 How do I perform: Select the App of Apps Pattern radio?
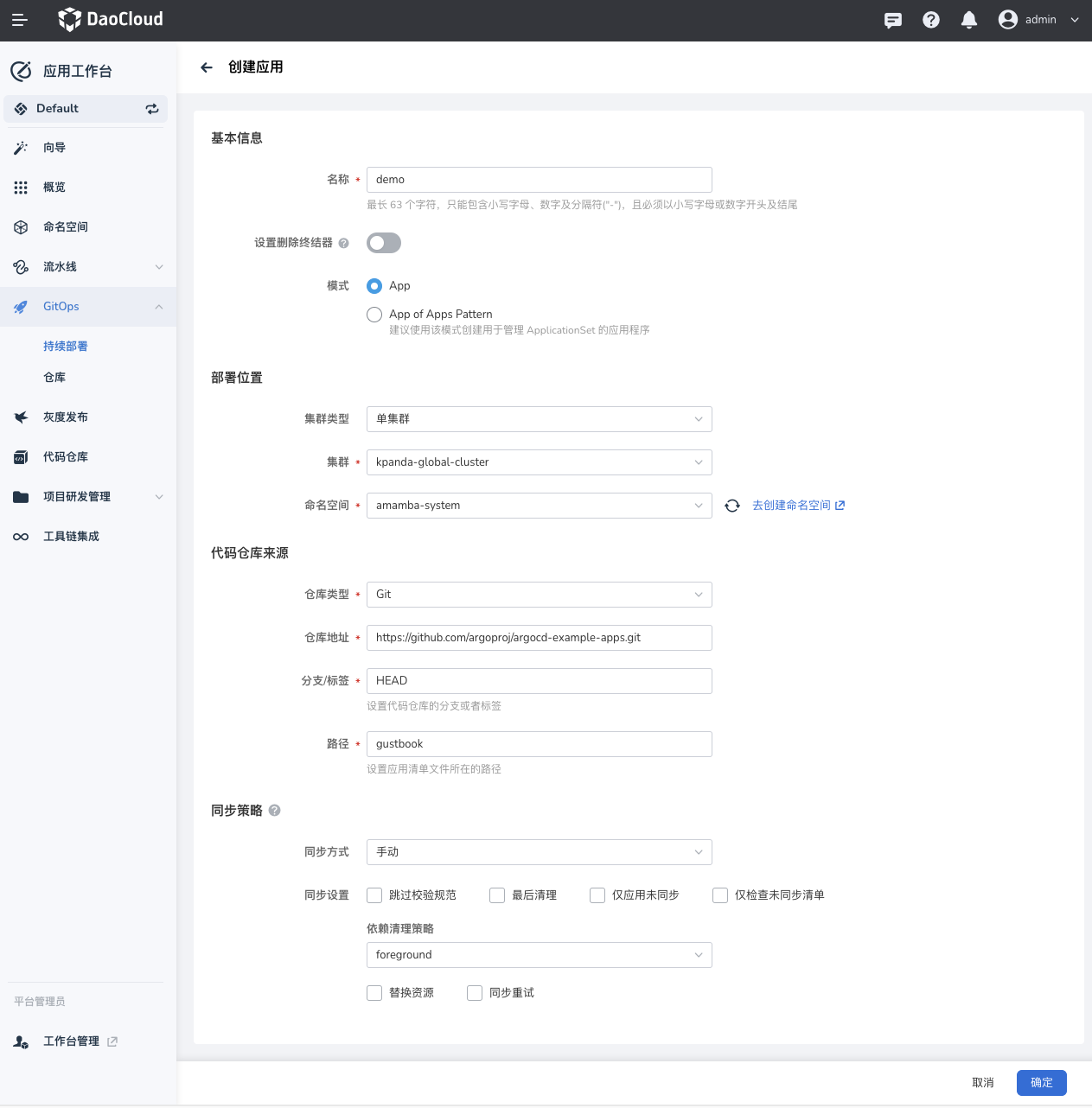pyautogui.click(x=374, y=315)
